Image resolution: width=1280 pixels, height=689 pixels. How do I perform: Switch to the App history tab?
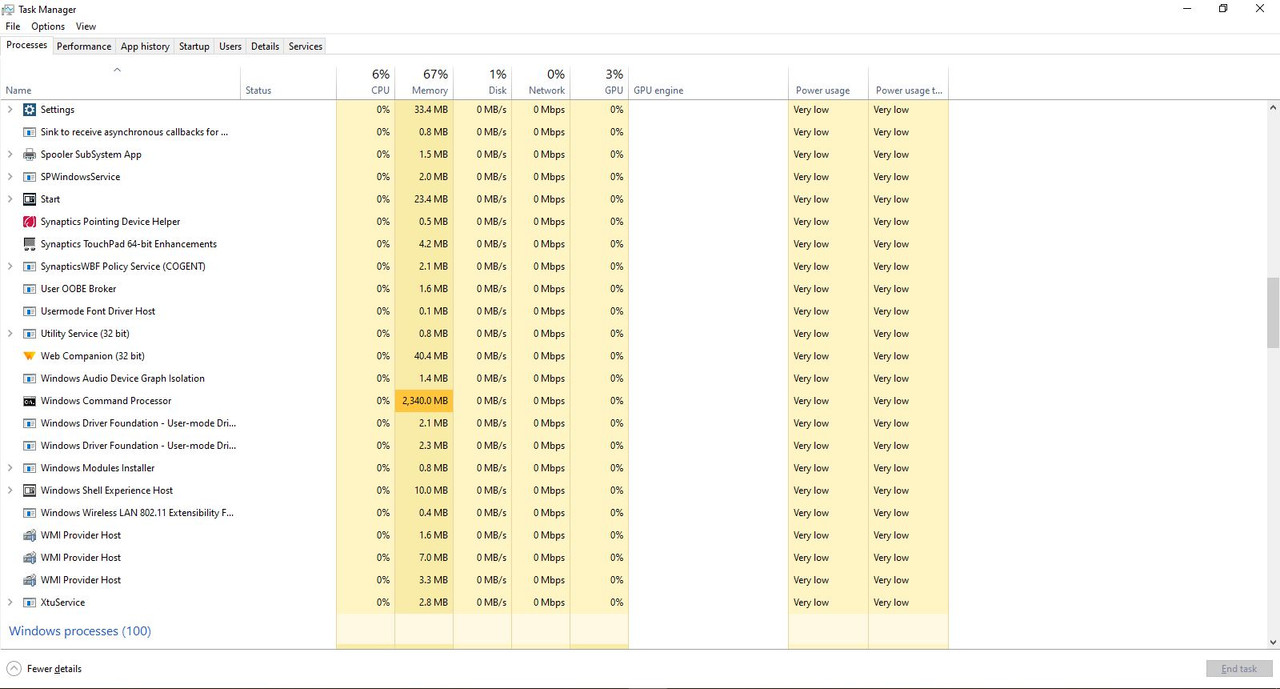145,46
